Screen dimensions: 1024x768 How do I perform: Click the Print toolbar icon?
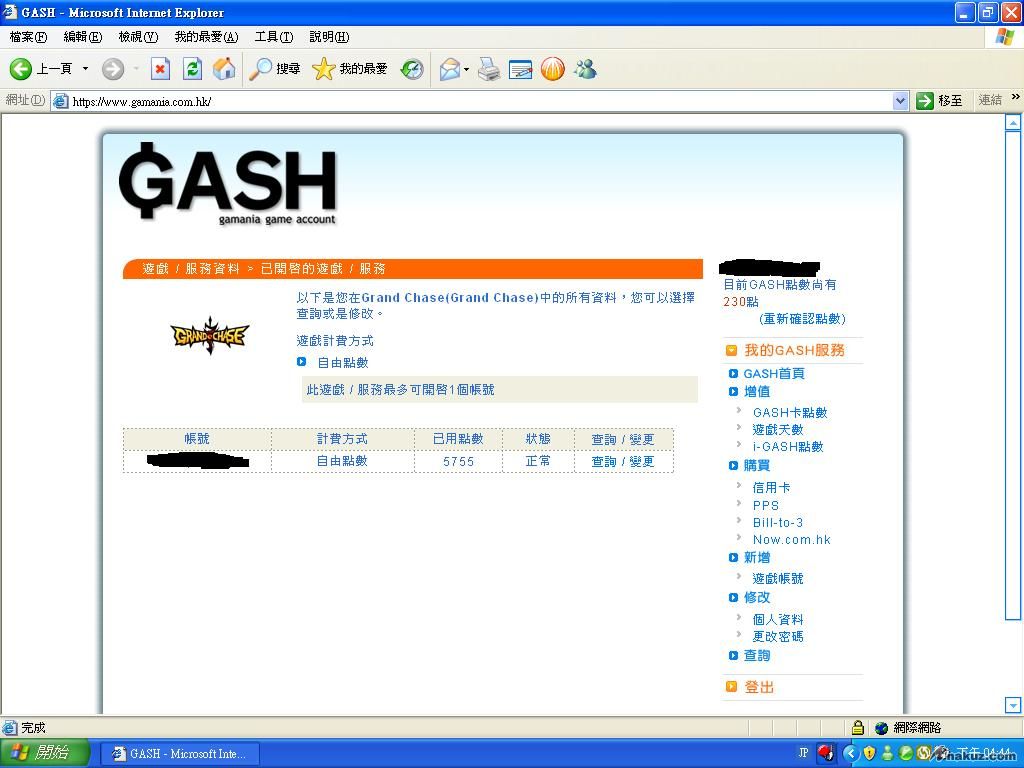pyautogui.click(x=488, y=69)
